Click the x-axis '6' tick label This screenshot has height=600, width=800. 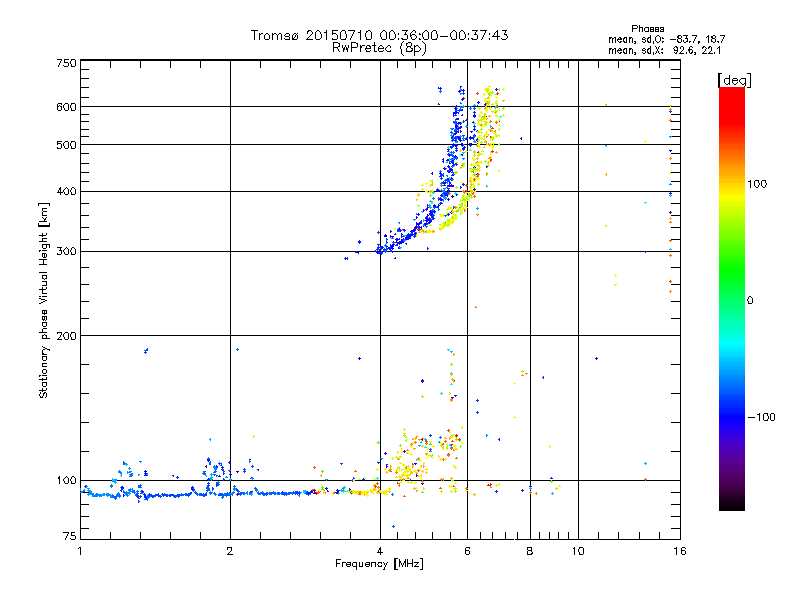coord(467,551)
